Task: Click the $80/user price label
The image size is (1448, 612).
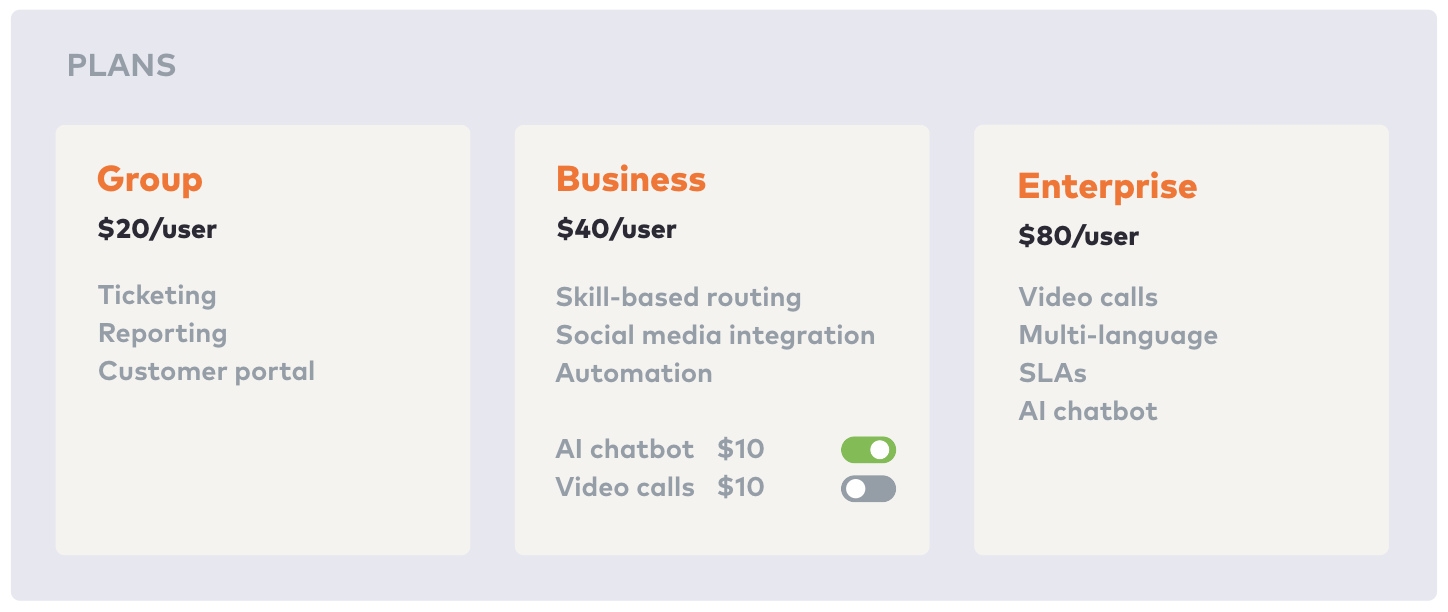Action: 1078,237
